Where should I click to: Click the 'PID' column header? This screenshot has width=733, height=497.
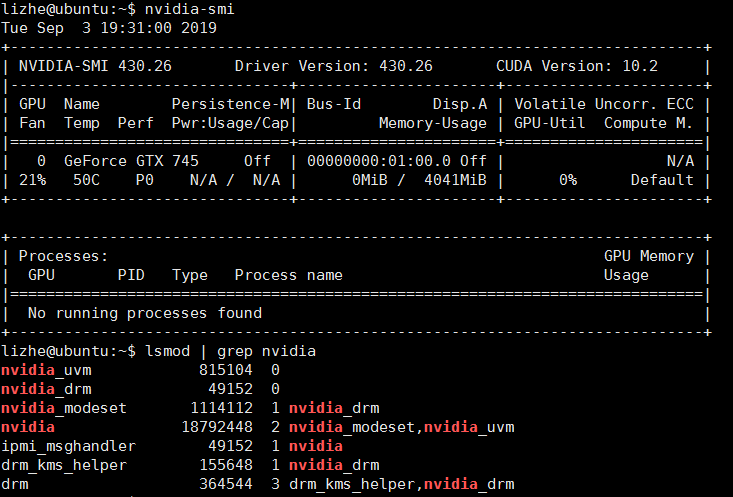pyautogui.click(x=131, y=275)
